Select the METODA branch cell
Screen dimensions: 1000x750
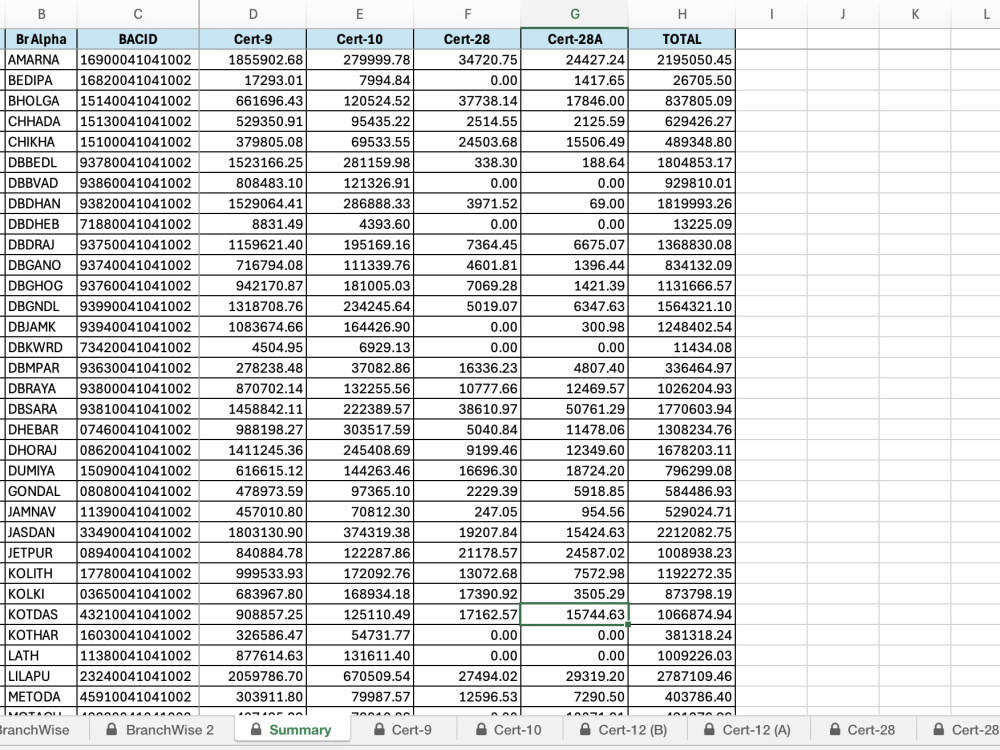click(41, 696)
